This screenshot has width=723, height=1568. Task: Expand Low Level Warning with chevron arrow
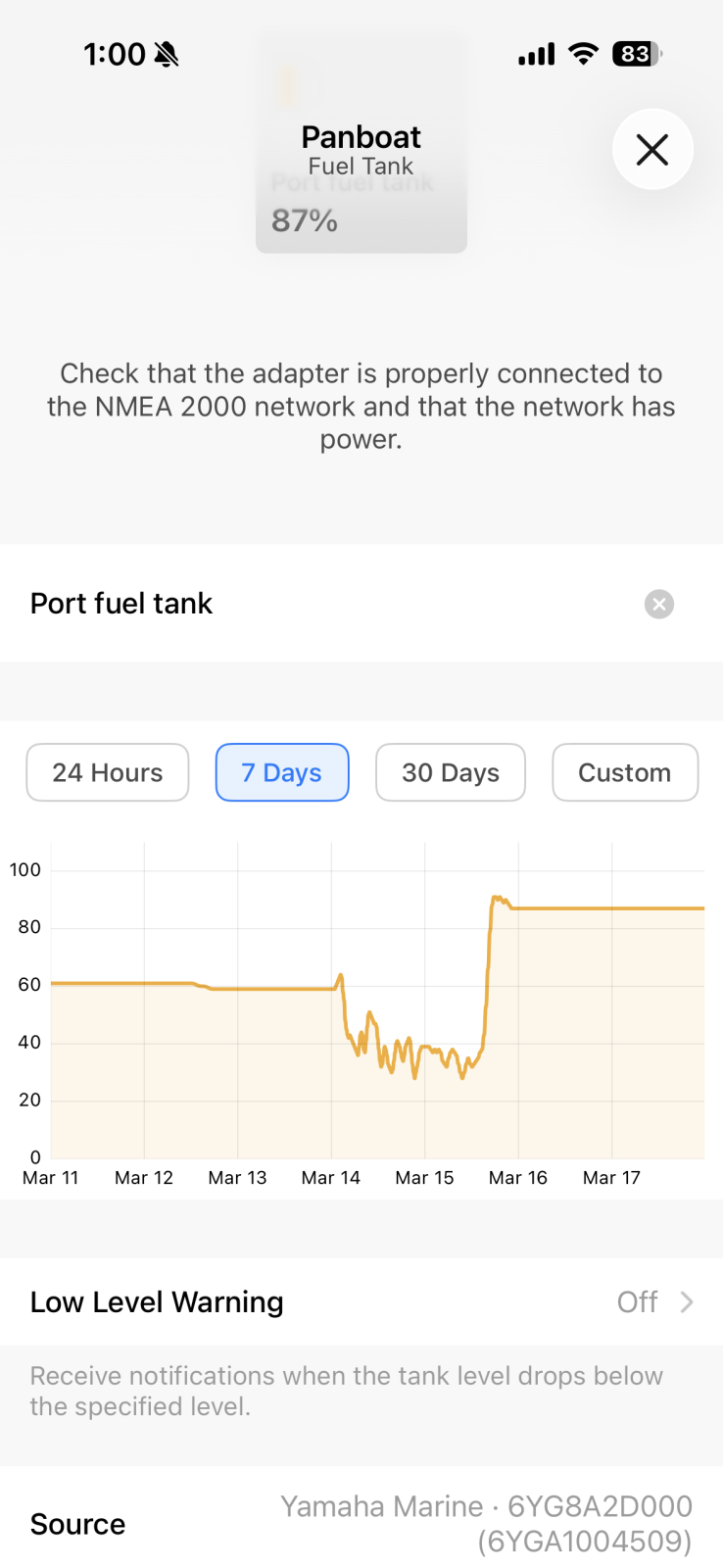tap(688, 1301)
